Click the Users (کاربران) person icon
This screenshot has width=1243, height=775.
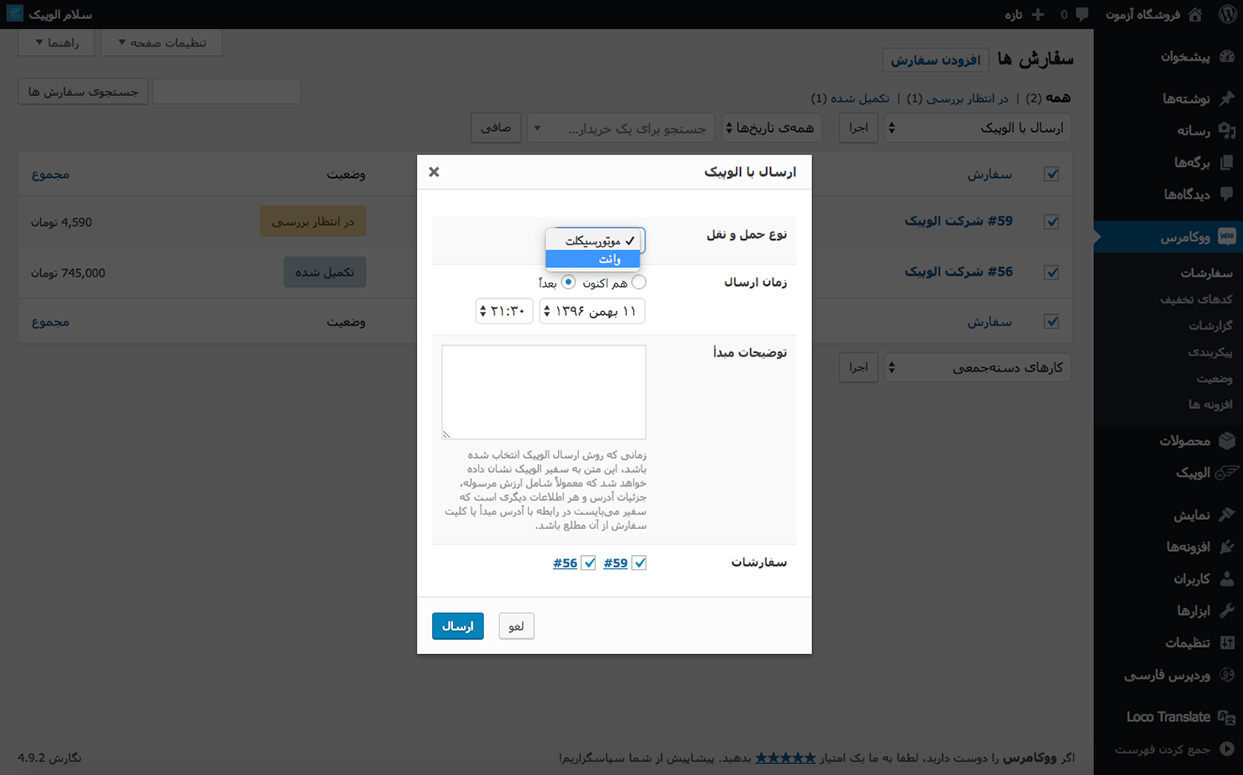coord(1227,579)
